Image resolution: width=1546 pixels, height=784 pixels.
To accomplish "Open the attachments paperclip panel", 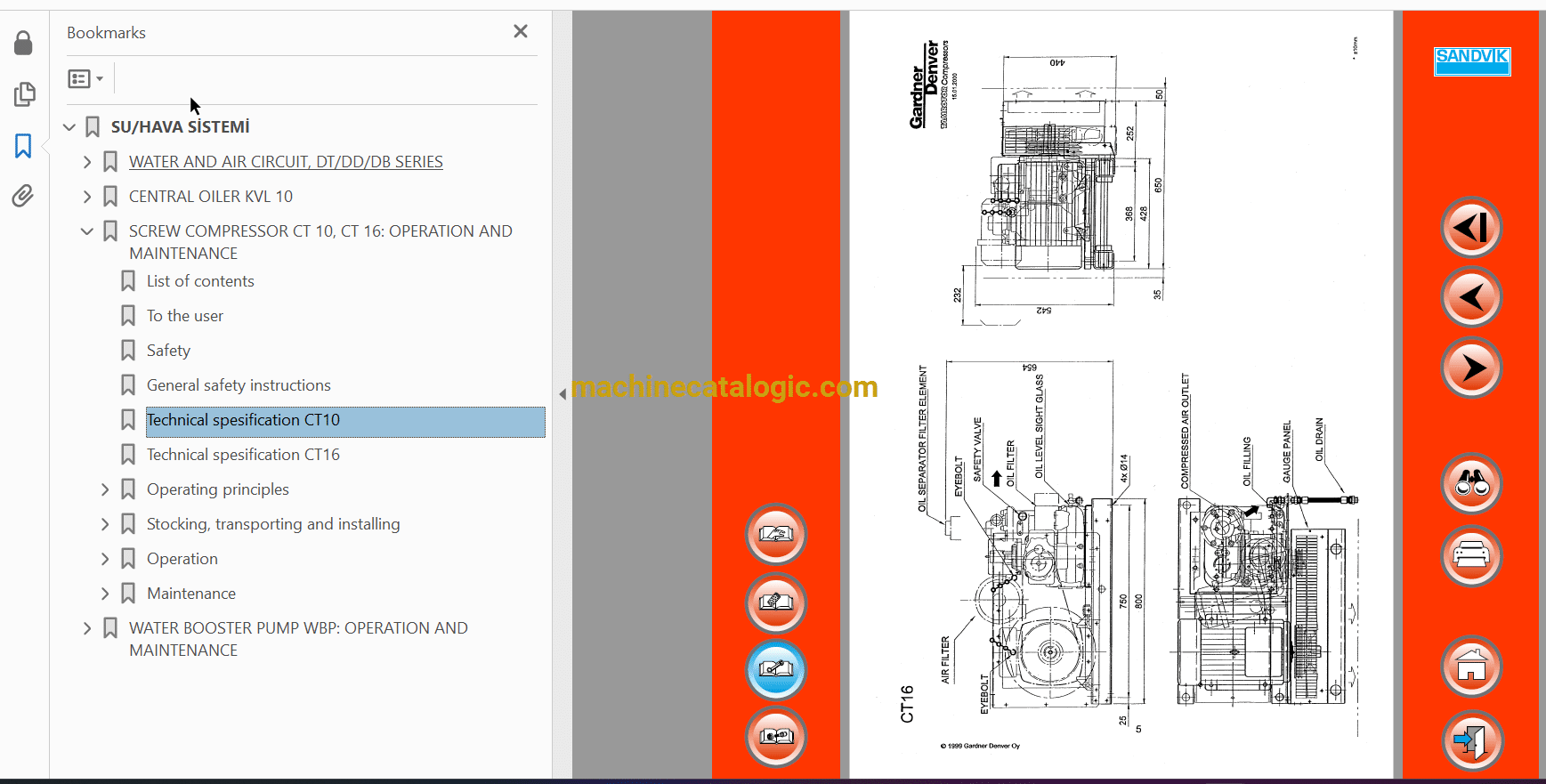I will (x=23, y=196).
